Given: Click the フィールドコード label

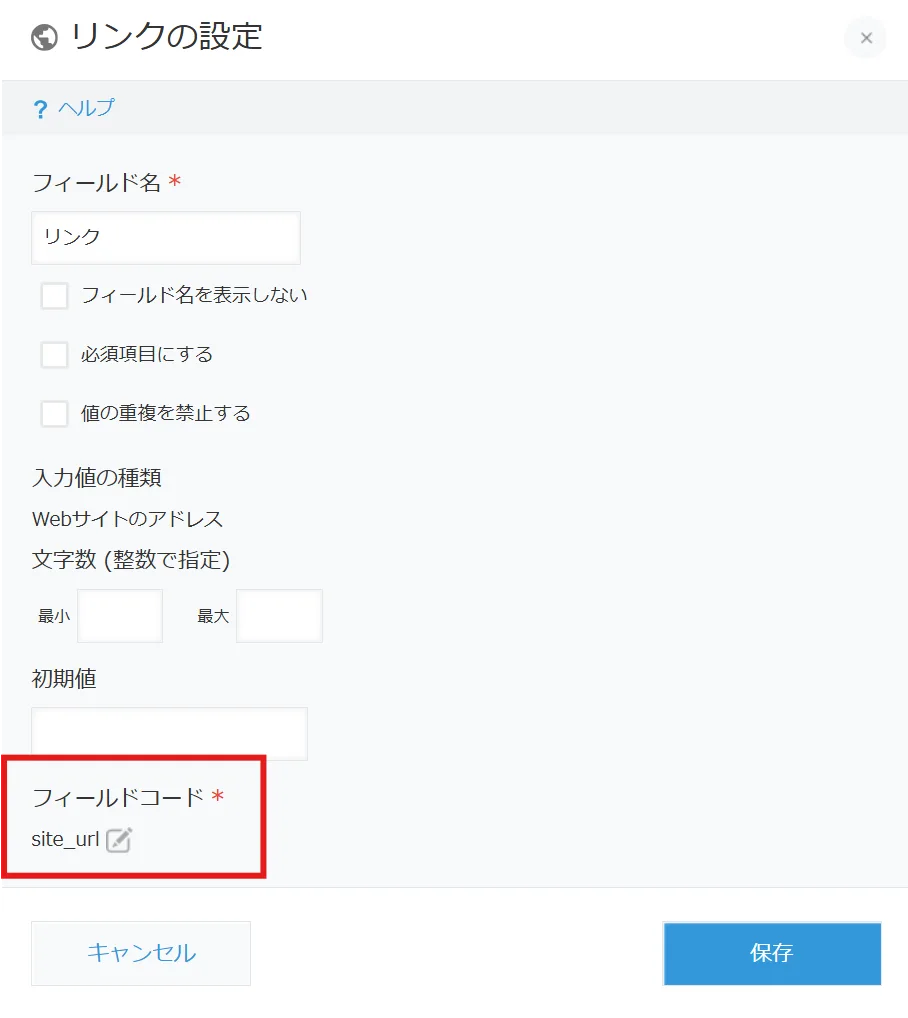Looking at the screenshot, I should (118, 797).
